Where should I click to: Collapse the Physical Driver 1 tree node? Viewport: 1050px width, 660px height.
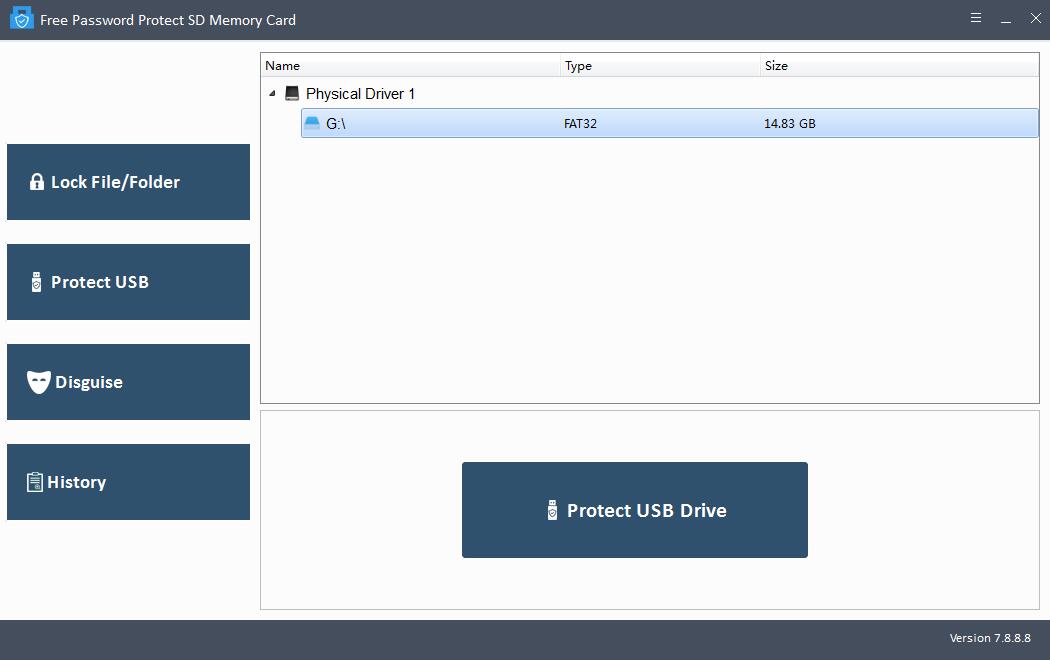272,94
